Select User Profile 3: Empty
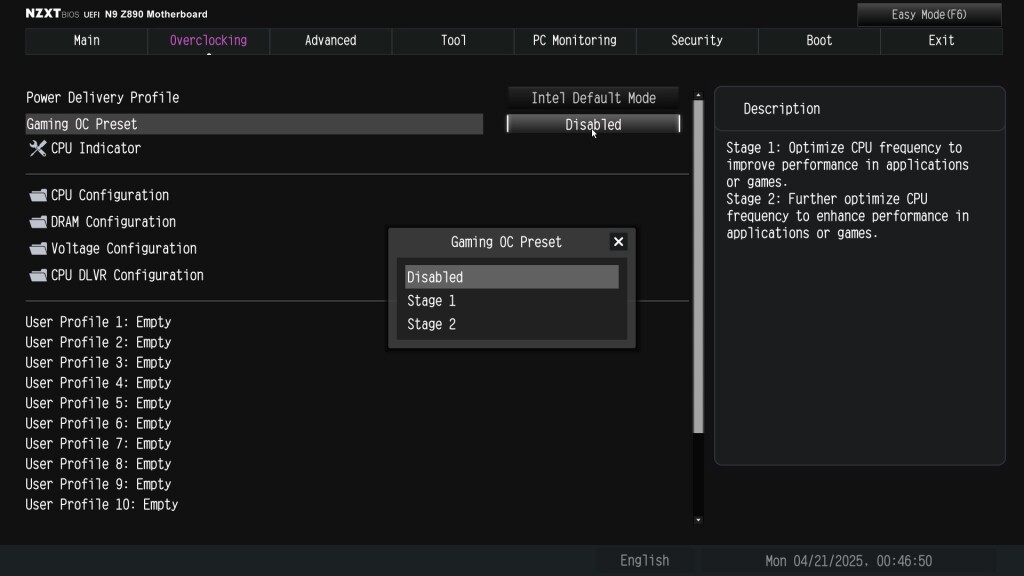1024x576 pixels. point(98,362)
